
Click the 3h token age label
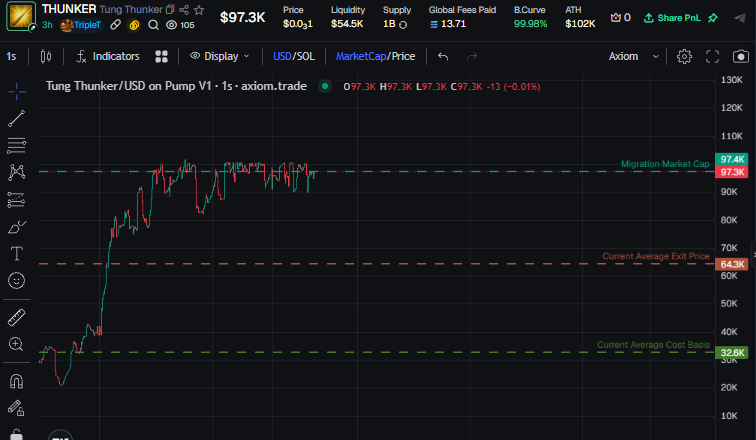click(47, 25)
